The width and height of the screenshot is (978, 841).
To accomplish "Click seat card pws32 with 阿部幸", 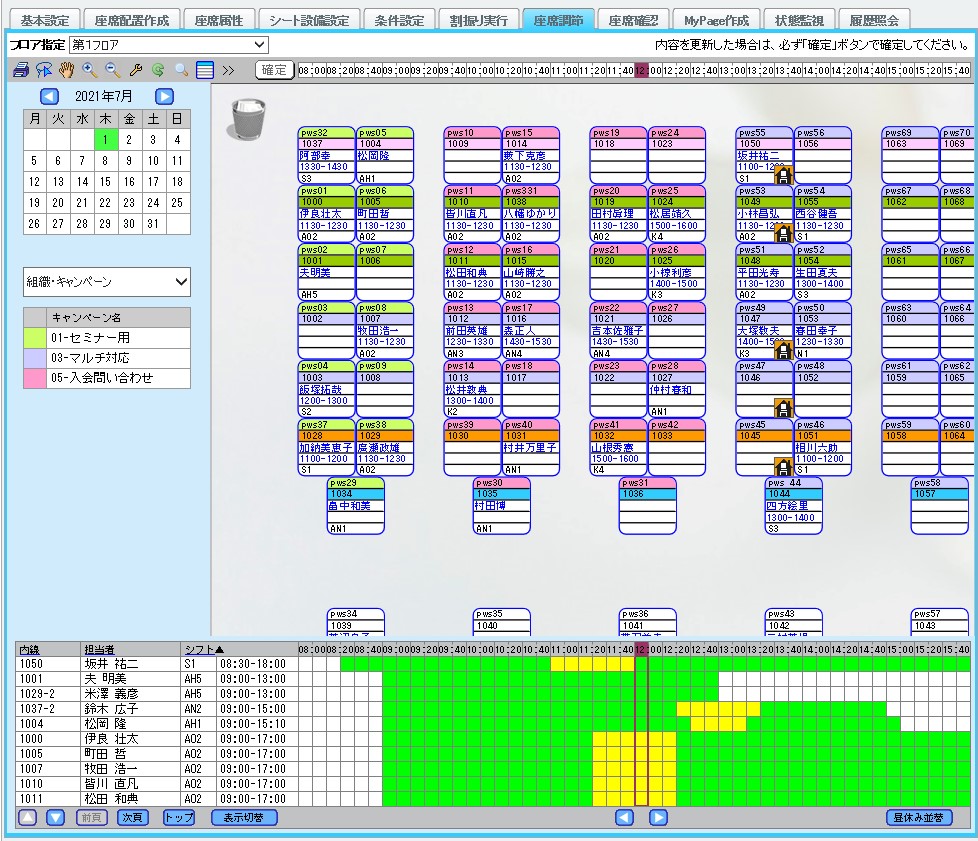I will [326, 155].
